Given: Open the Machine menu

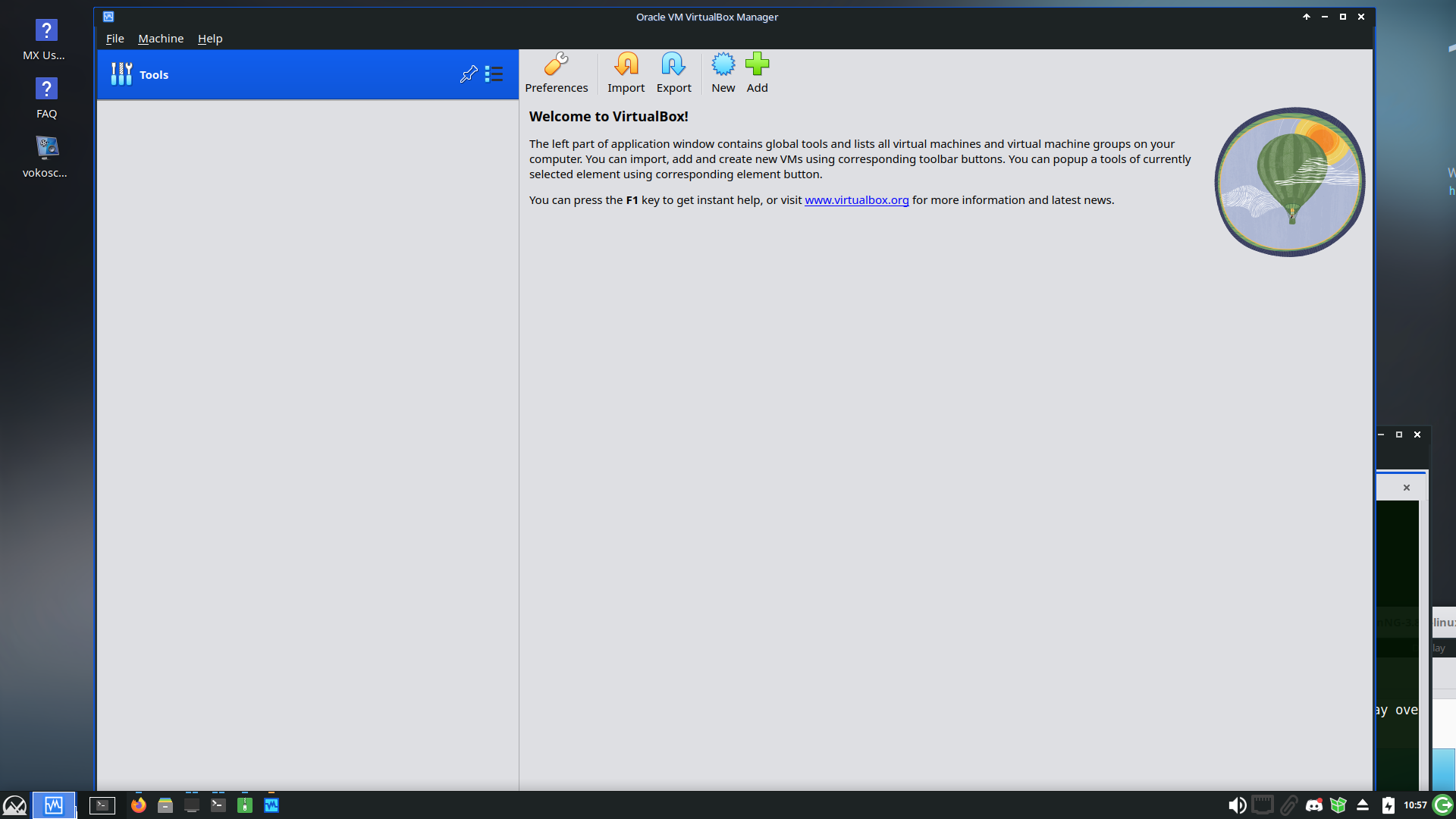Looking at the screenshot, I should (x=161, y=39).
